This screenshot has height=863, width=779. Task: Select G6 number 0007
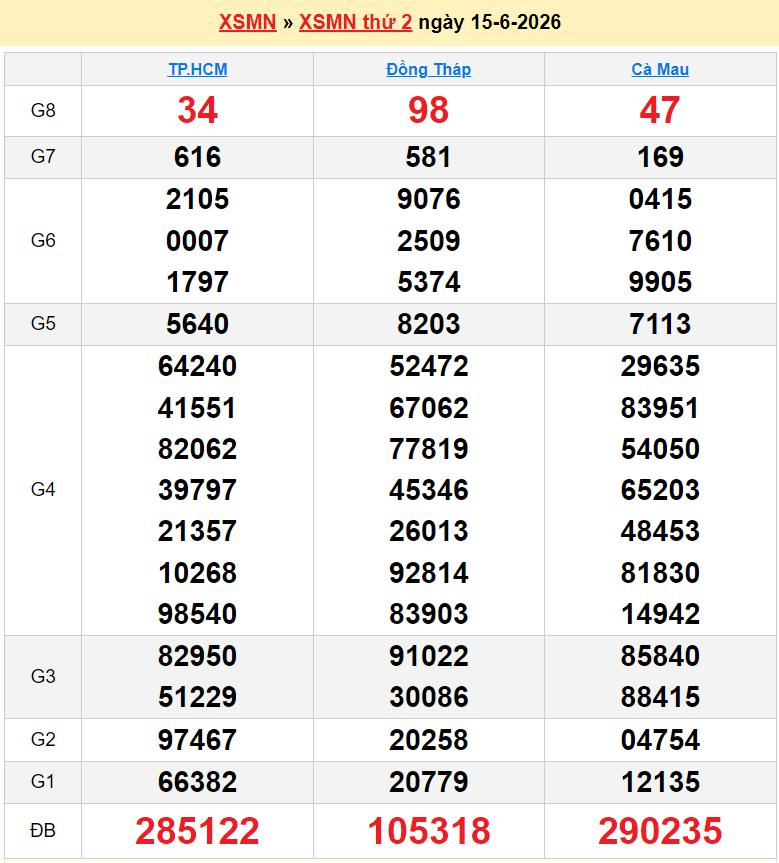[197, 241]
